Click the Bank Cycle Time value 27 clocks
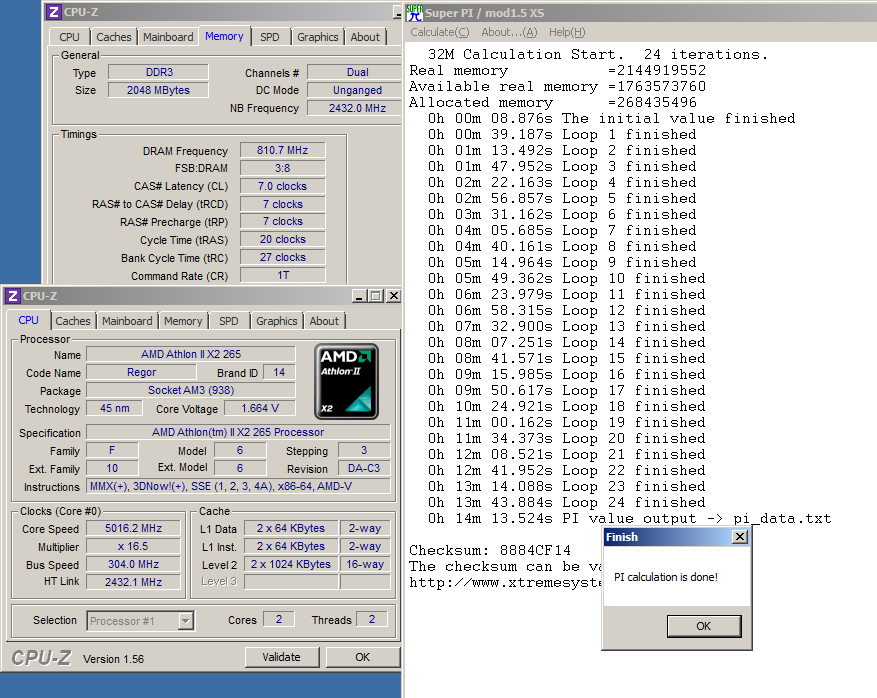 point(282,257)
